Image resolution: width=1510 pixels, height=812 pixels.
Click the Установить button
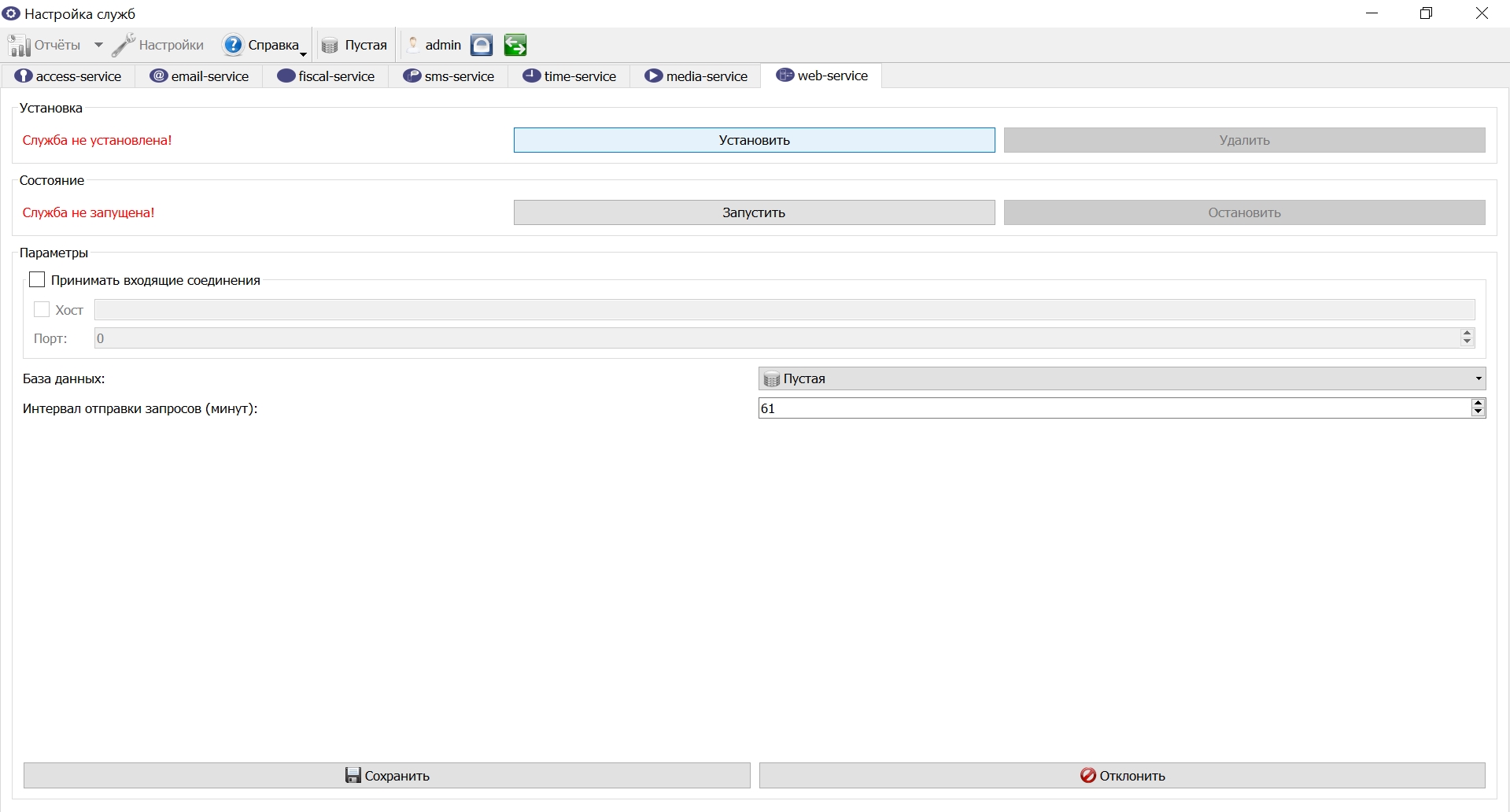(754, 140)
